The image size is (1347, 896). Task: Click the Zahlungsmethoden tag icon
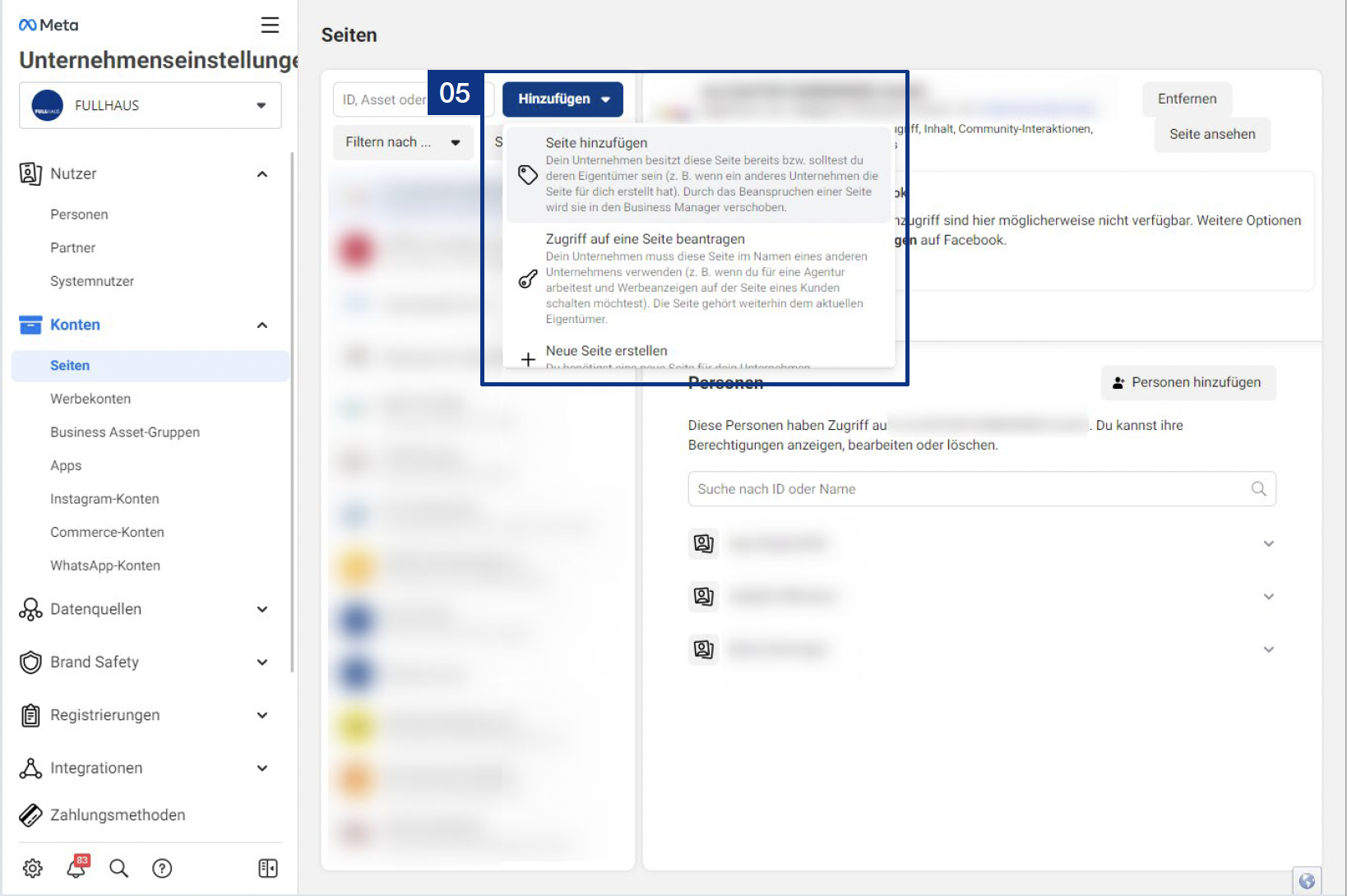[x=30, y=815]
